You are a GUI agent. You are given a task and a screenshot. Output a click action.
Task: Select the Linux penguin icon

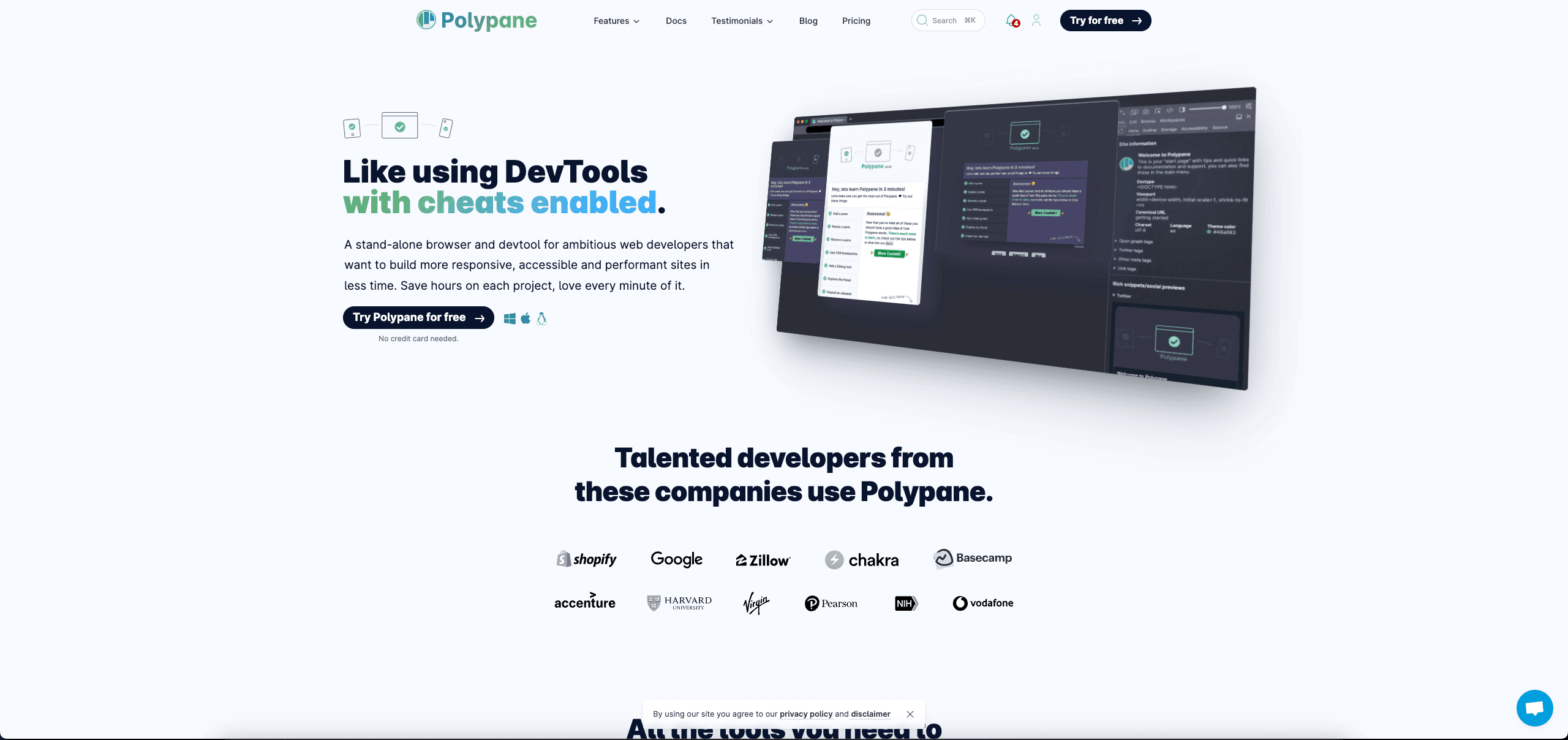[541, 318]
